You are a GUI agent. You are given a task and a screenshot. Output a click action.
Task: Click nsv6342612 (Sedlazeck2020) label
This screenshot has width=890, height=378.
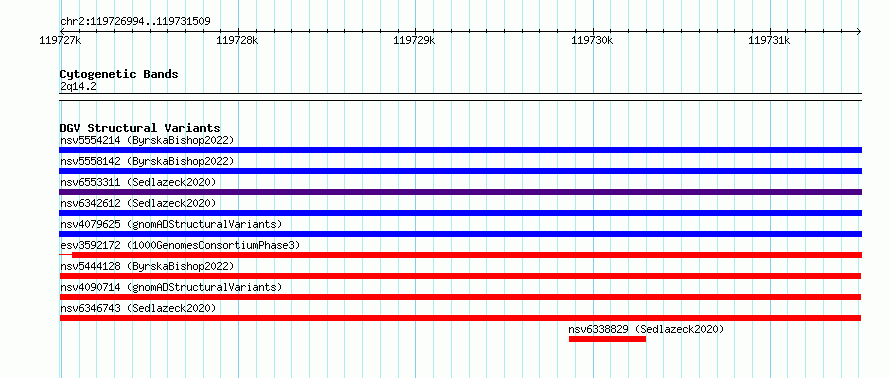[138, 203]
